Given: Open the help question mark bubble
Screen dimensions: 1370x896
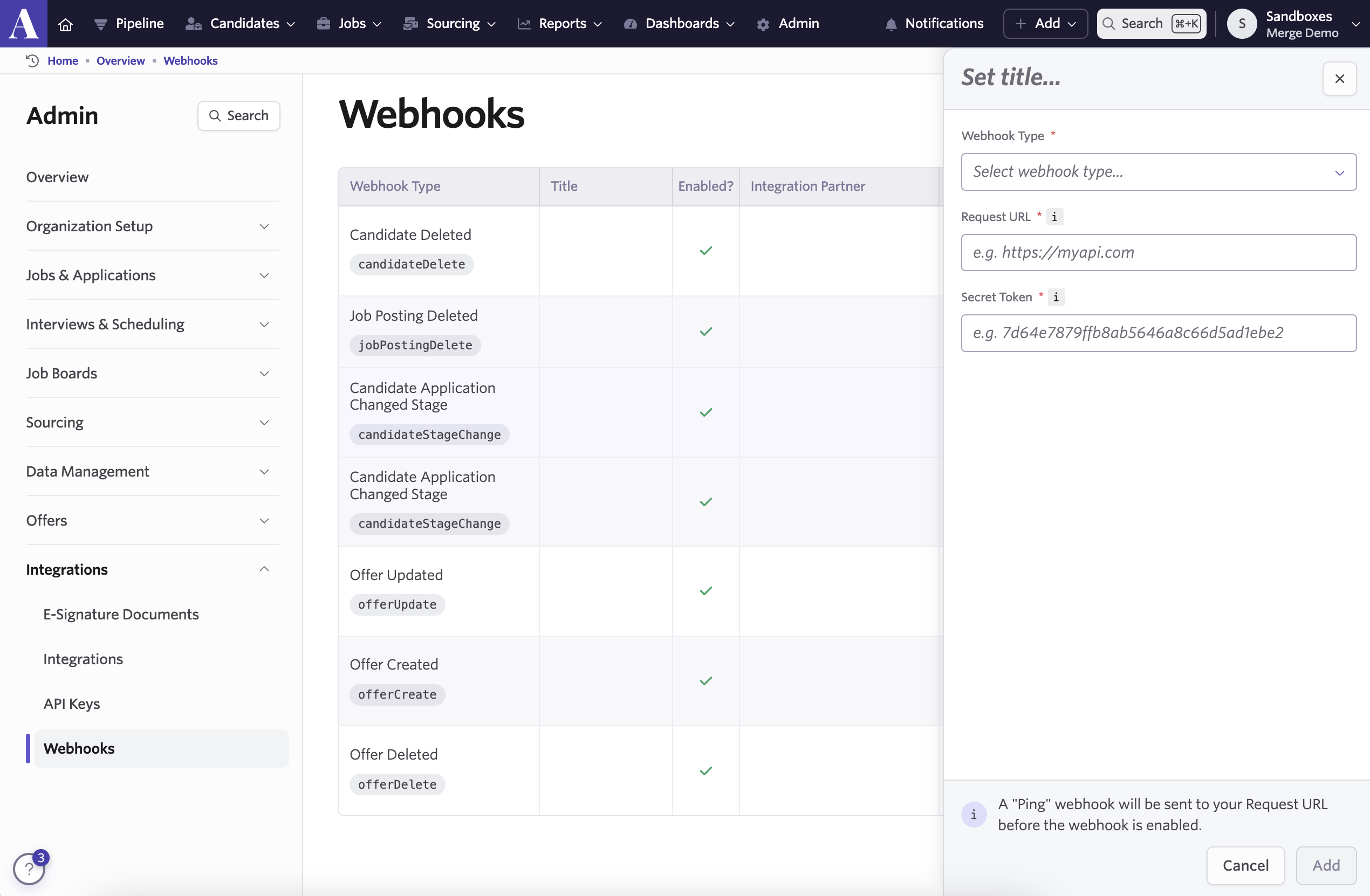Looking at the screenshot, I should click(29, 868).
